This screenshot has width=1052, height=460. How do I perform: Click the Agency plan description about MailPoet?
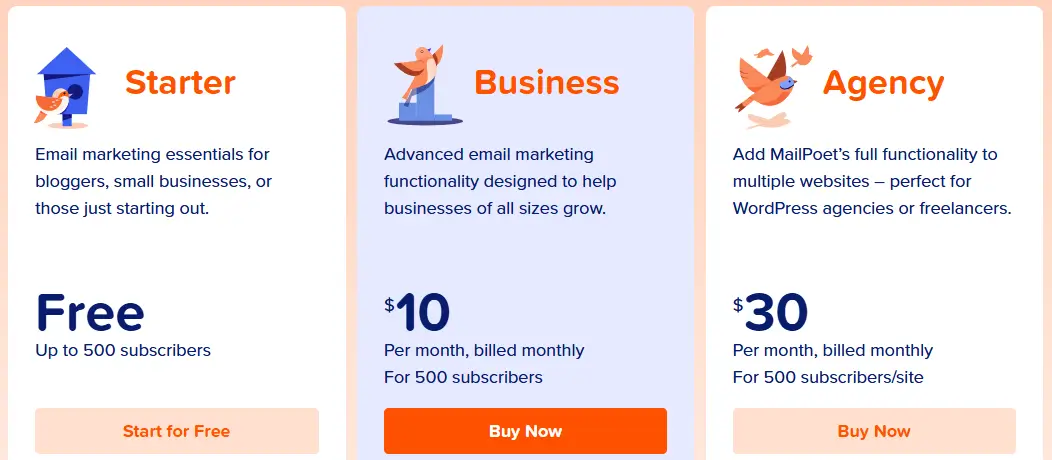872,182
